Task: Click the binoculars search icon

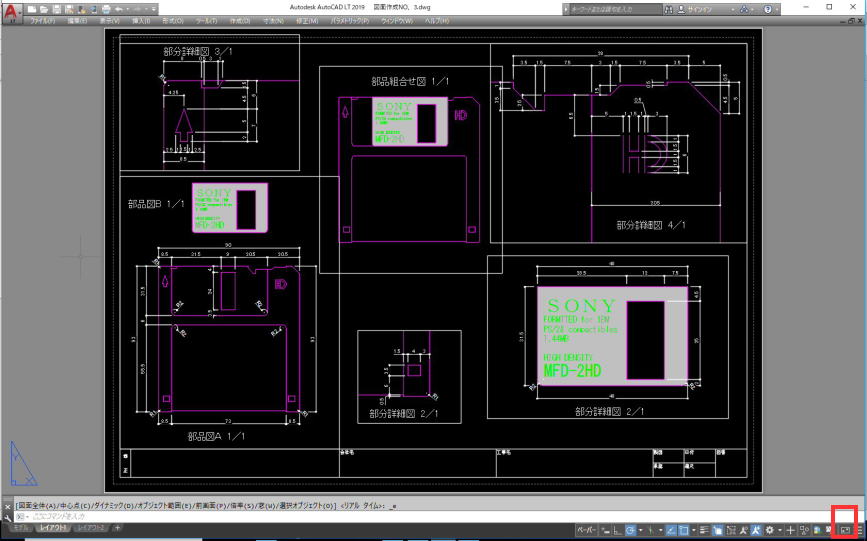Action: coord(668,9)
